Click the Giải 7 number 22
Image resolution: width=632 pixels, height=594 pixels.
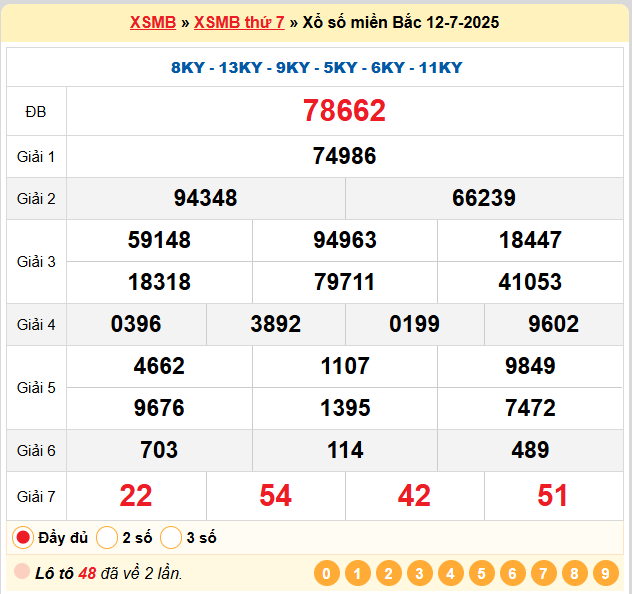[136, 496]
